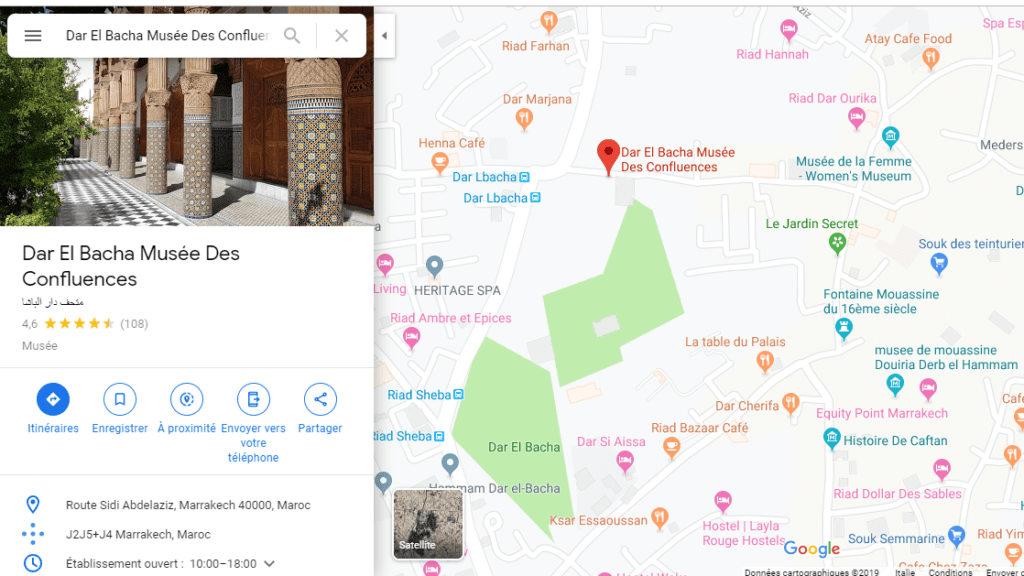Open the Conditions link at bottom
The height and width of the screenshot is (576, 1024).
point(950,572)
